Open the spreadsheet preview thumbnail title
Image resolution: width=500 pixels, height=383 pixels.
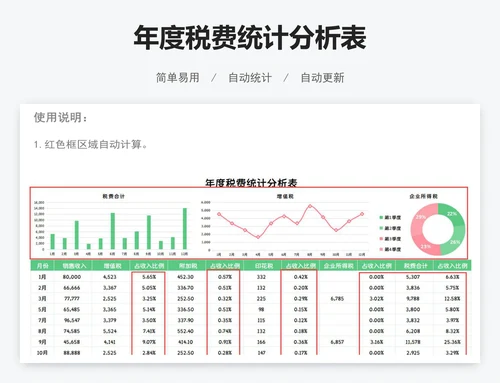pos(251,183)
